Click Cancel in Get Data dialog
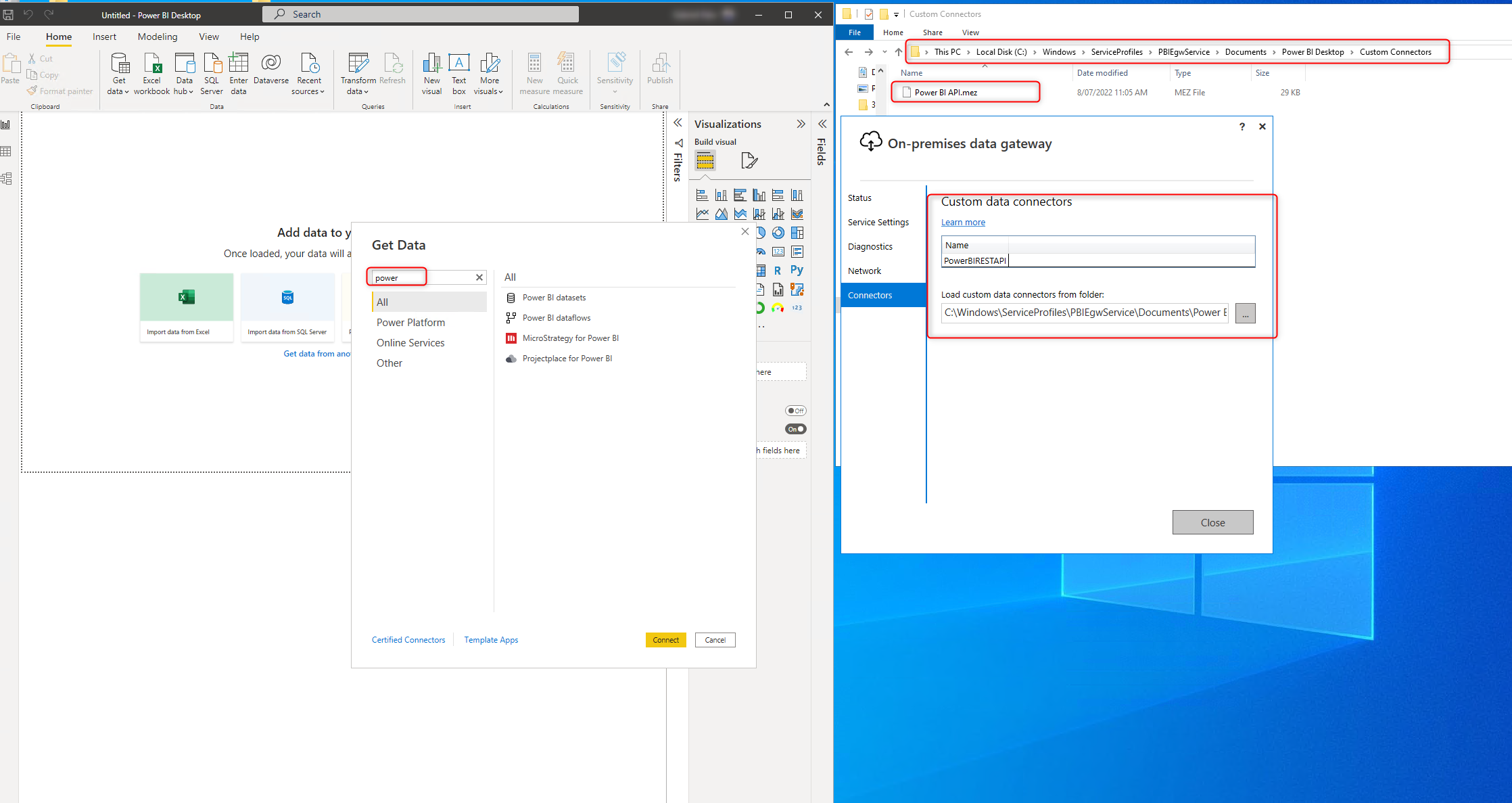 715,640
